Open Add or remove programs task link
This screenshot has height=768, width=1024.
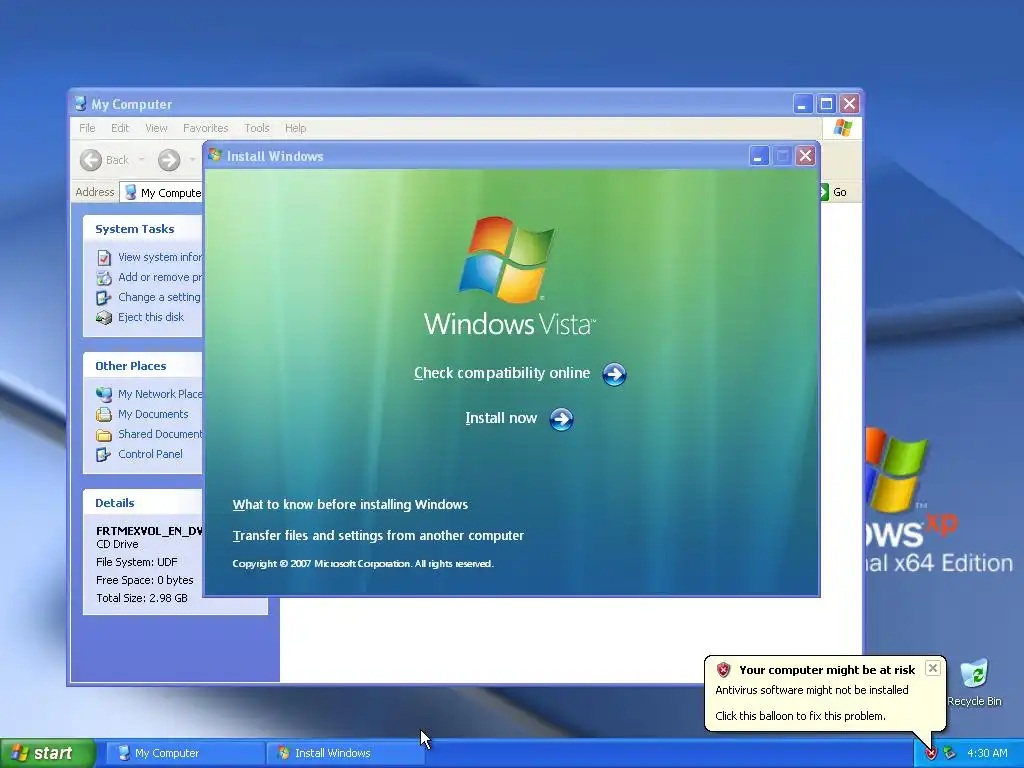(160, 277)
